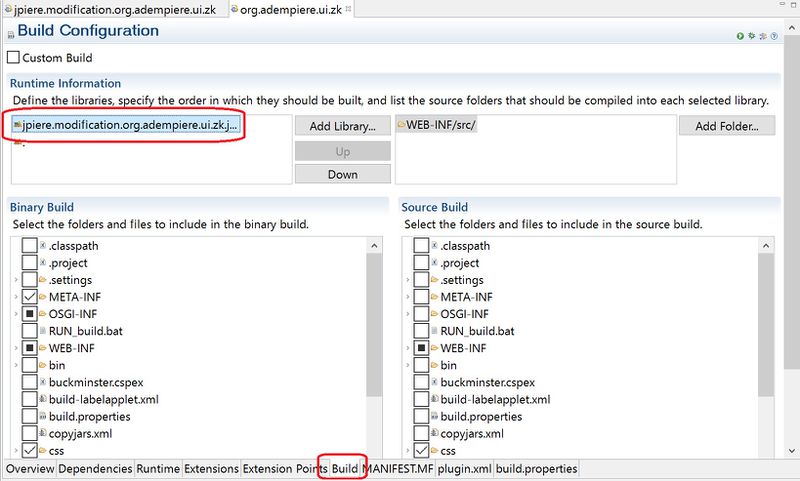Switch to the Dependencies tab
The image size is (800, 481).
(95, 468)
